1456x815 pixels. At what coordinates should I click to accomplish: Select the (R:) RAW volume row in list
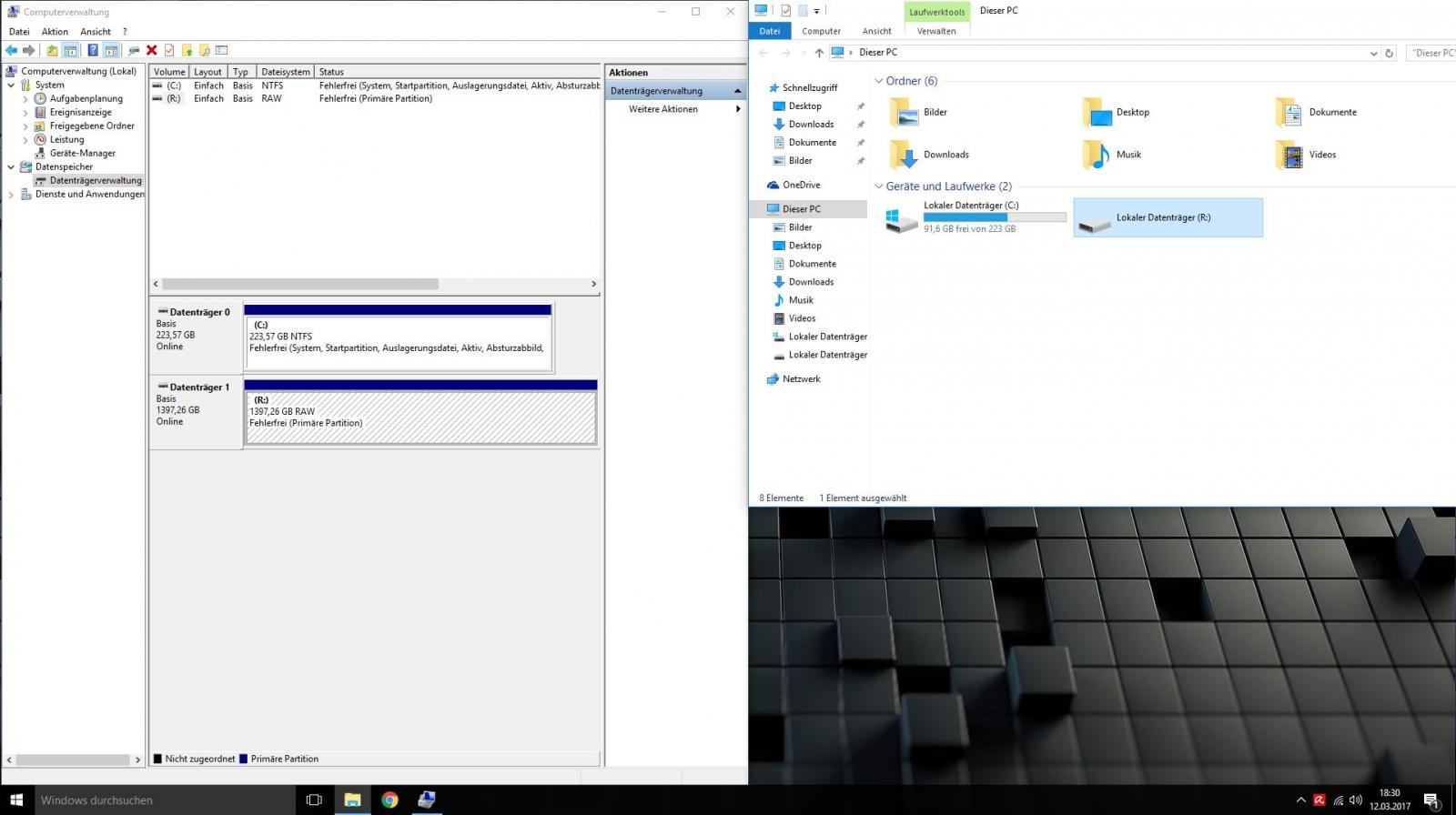coord(375,98)
